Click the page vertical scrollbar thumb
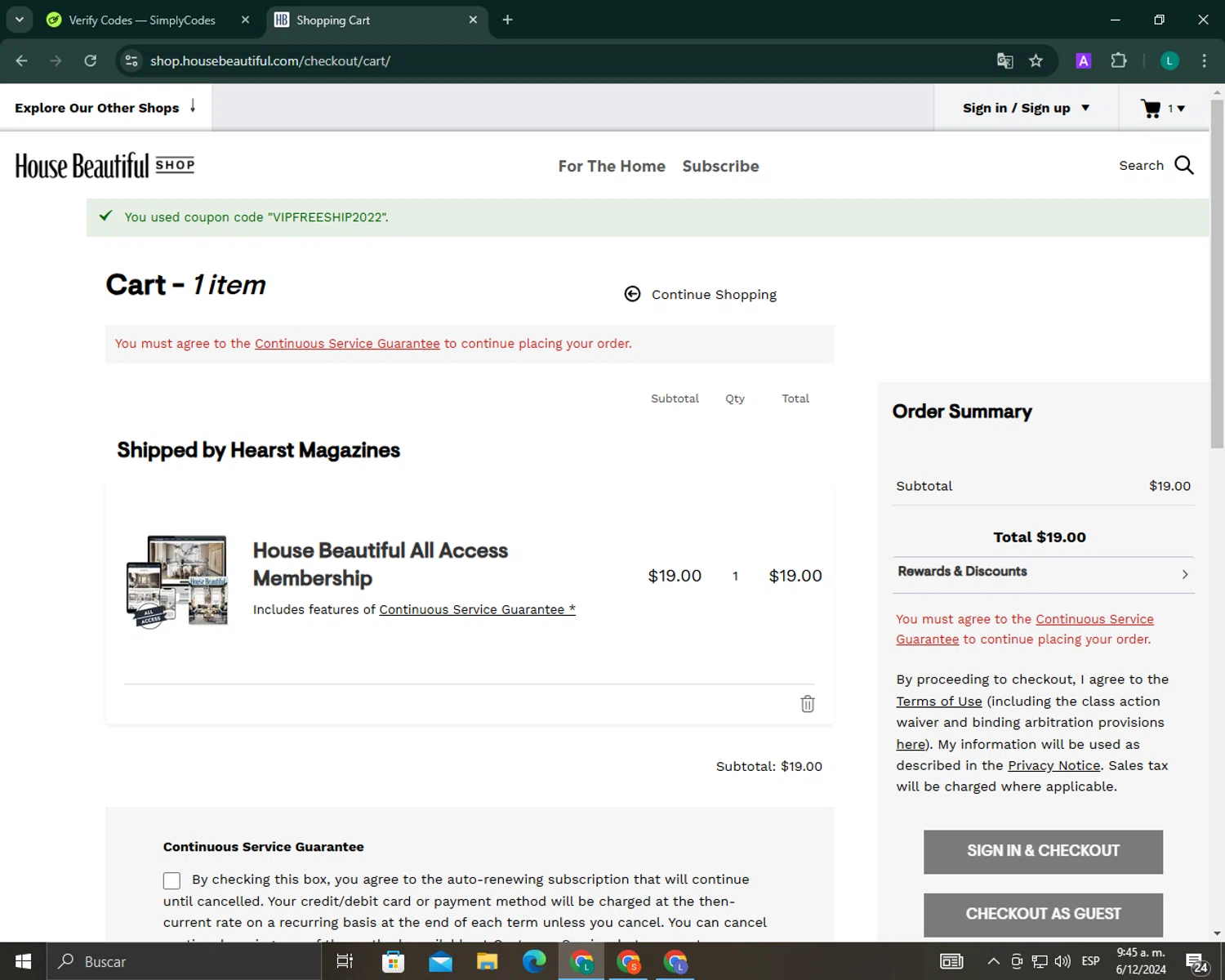1225x980 pixels. pyautogui.click(x=1217, y=274)
